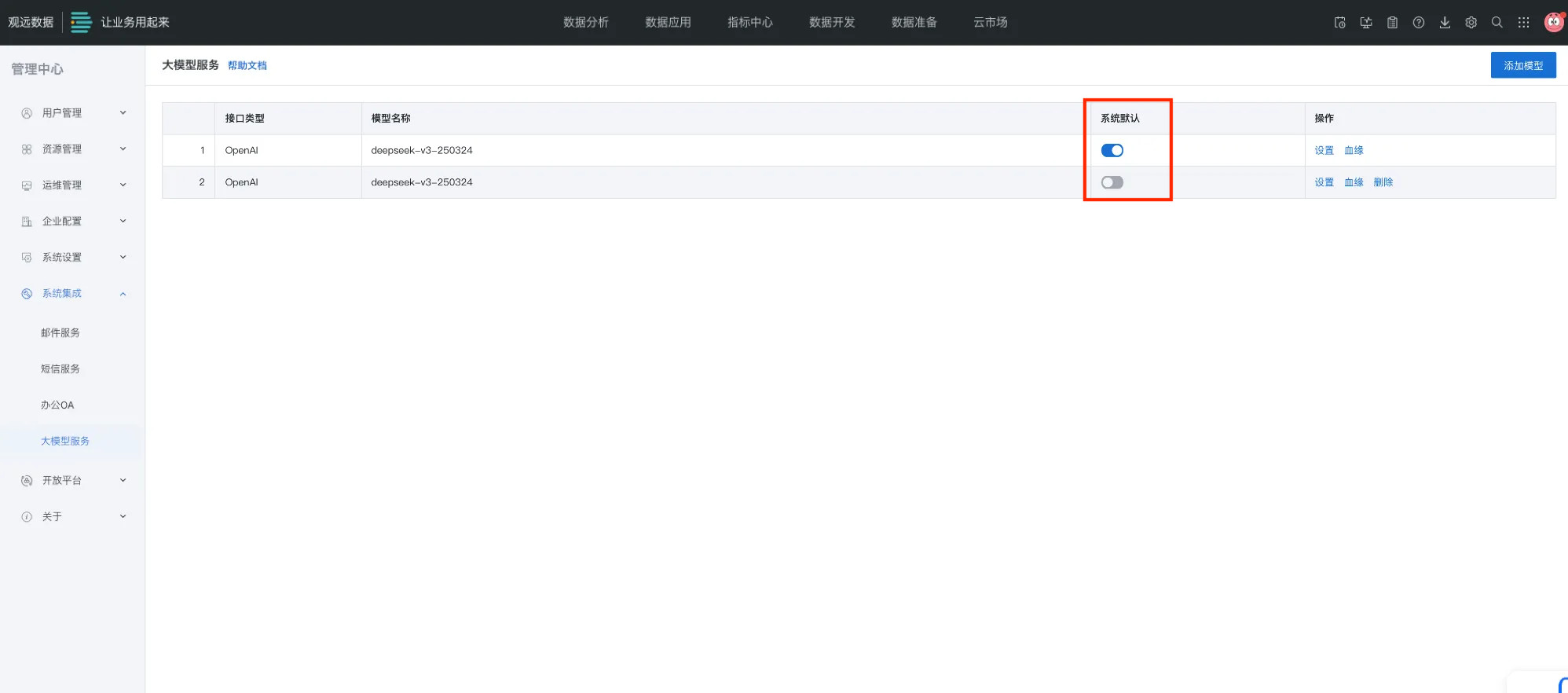This screenshot has width=1568, height=693.
Task: Click the monitor screen icon in top bar
Action: (x=1366, y=23)
